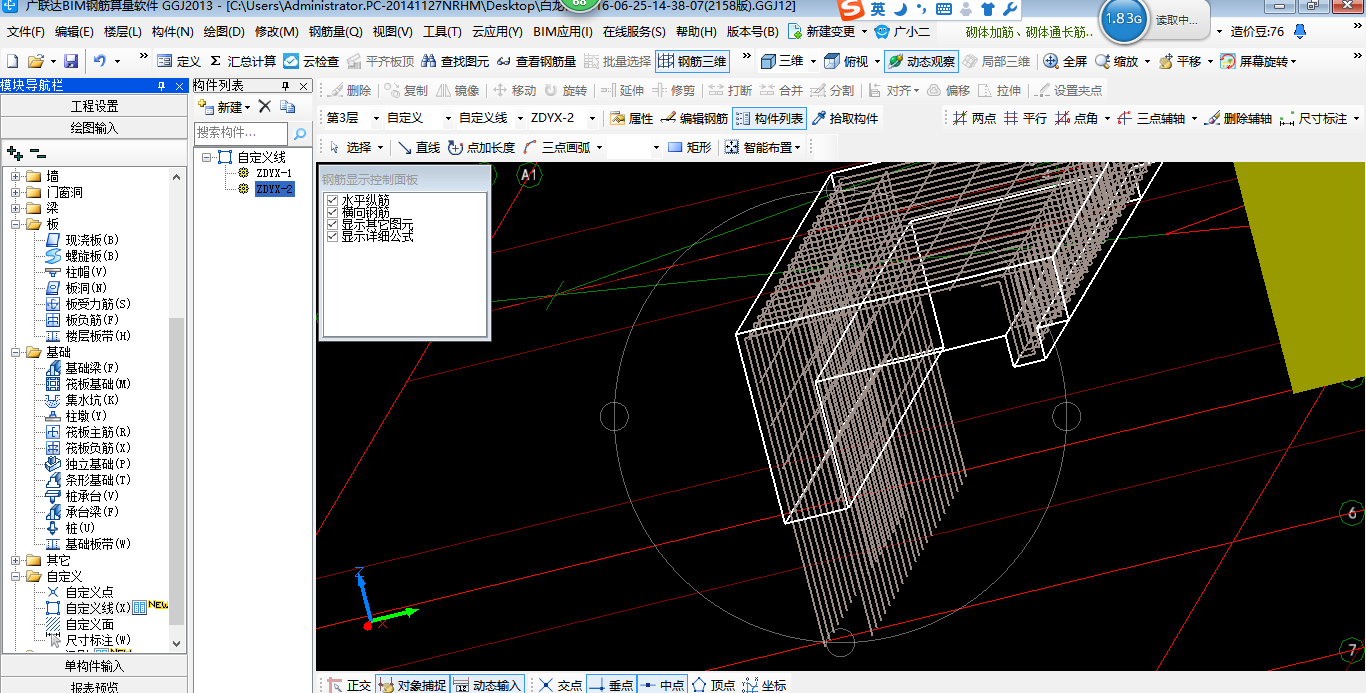Screen dimensions: 1366x693
Task: Toggle 动态输入 dynamic input
Action: (488, 685)
